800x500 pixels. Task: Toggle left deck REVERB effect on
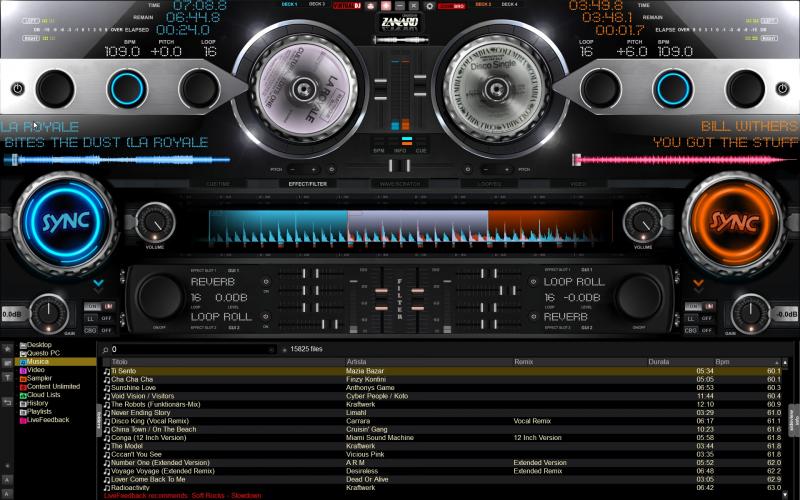point(266,282)
